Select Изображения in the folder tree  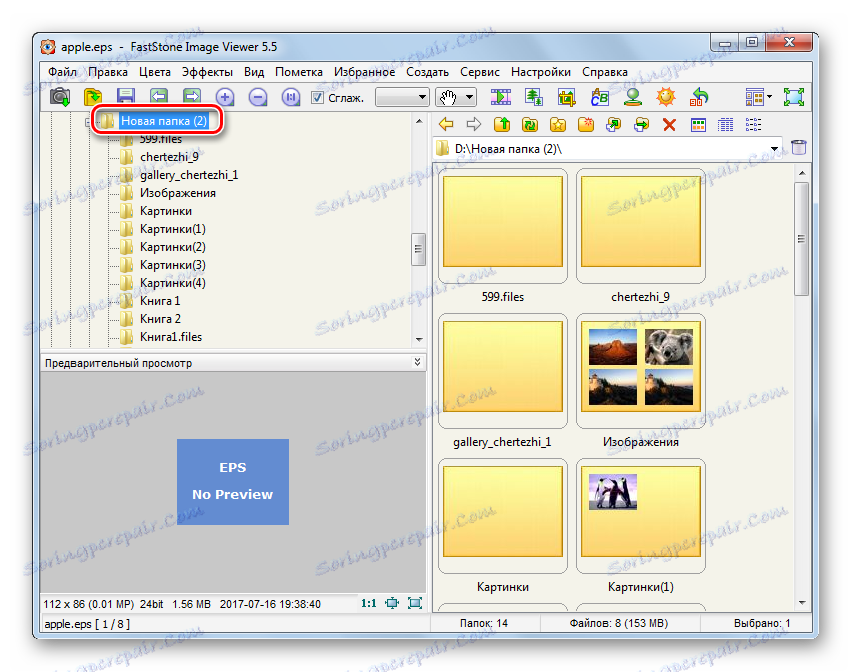coord(178,193)
